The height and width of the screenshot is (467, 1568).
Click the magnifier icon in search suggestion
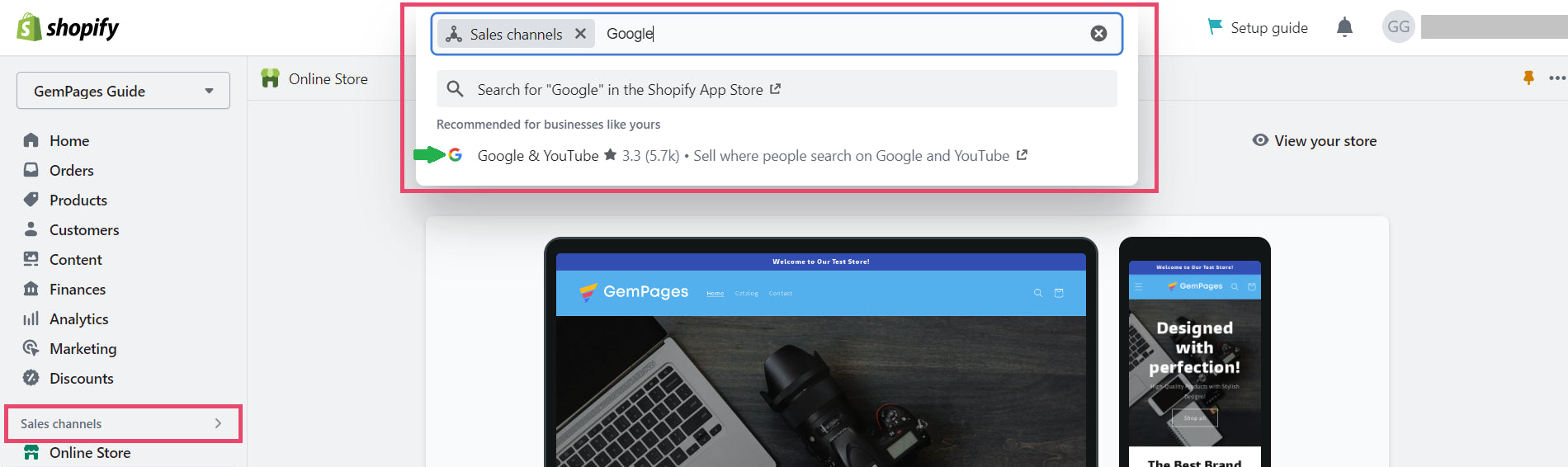455,88
